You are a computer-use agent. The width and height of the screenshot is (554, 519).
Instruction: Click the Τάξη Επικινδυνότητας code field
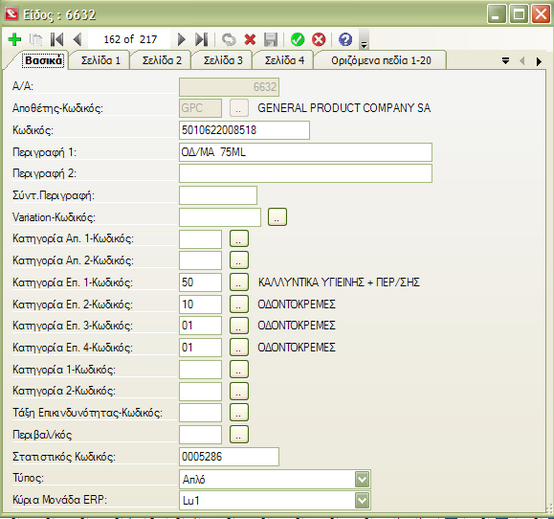click(200, 413)
